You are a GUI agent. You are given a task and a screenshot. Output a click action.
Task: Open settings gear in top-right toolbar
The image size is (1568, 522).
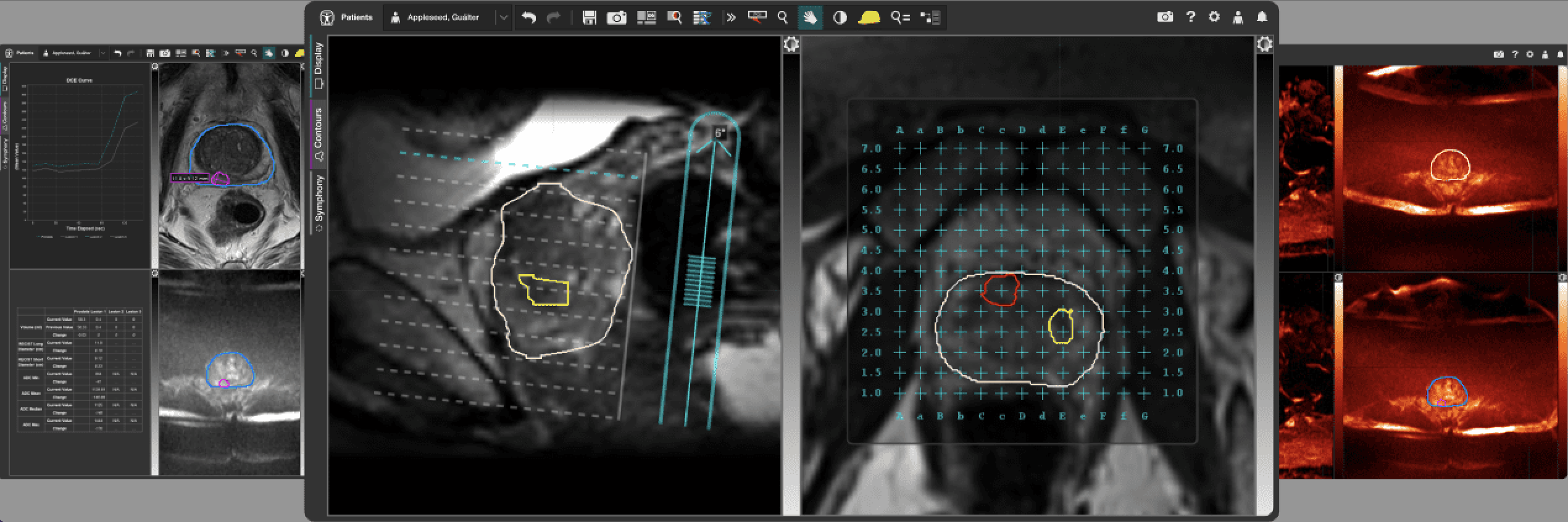[x=1214, y=17]
